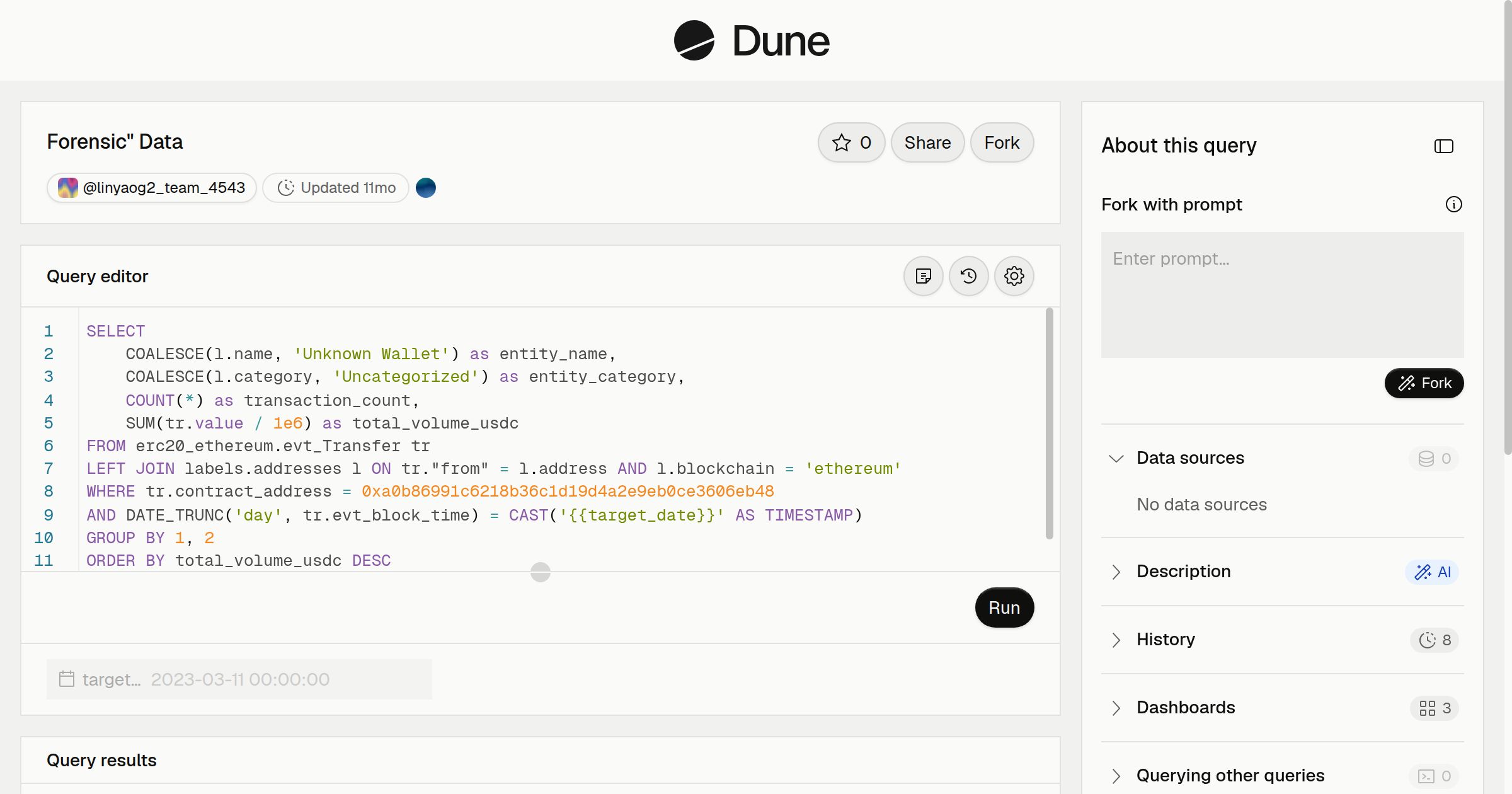The height and width of the screenshot is (794, 1512).
Task: Click the No data sources text
Action: point(1201,505)
